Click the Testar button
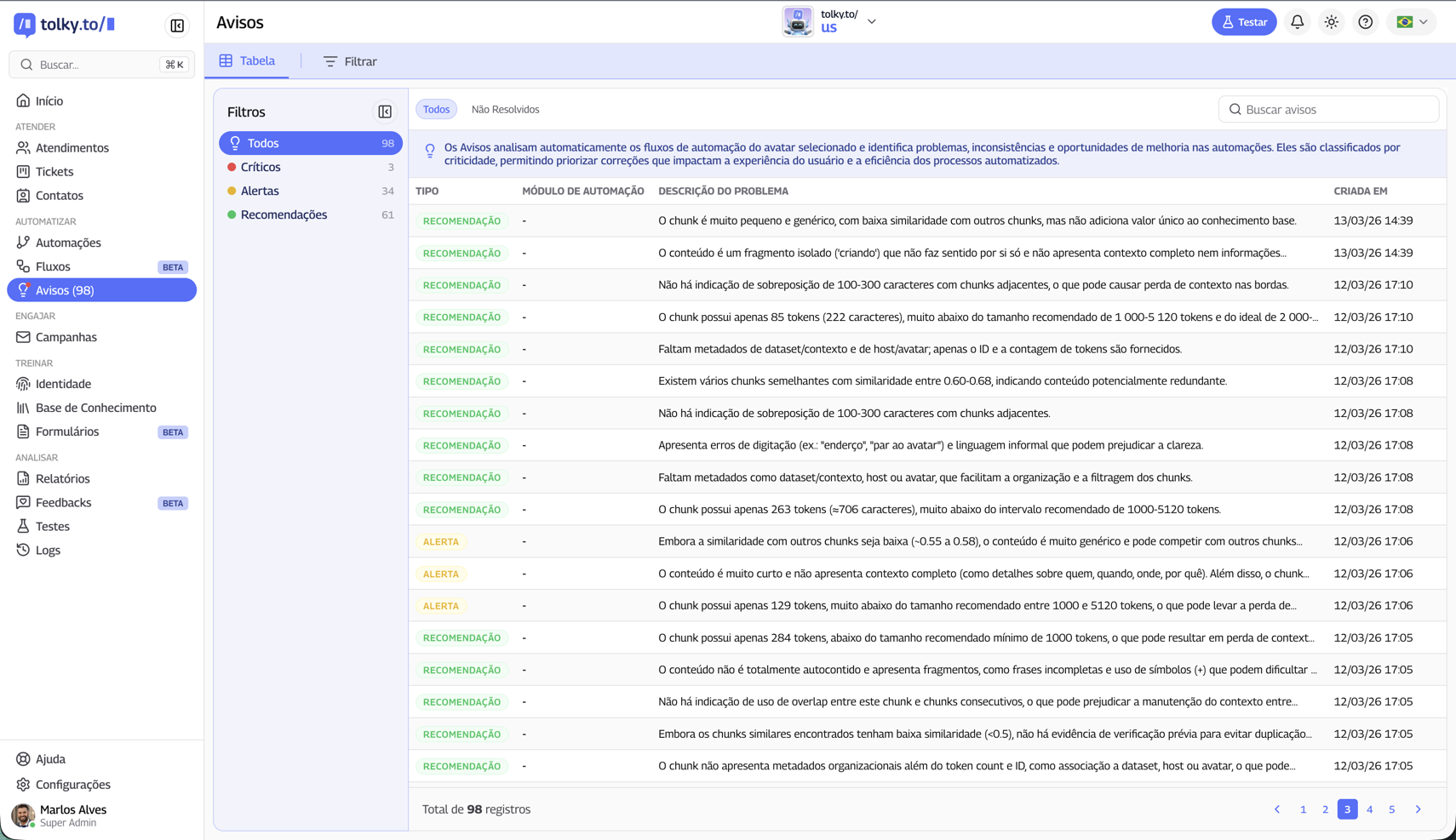1456x840 pixels. point(1243,22)
